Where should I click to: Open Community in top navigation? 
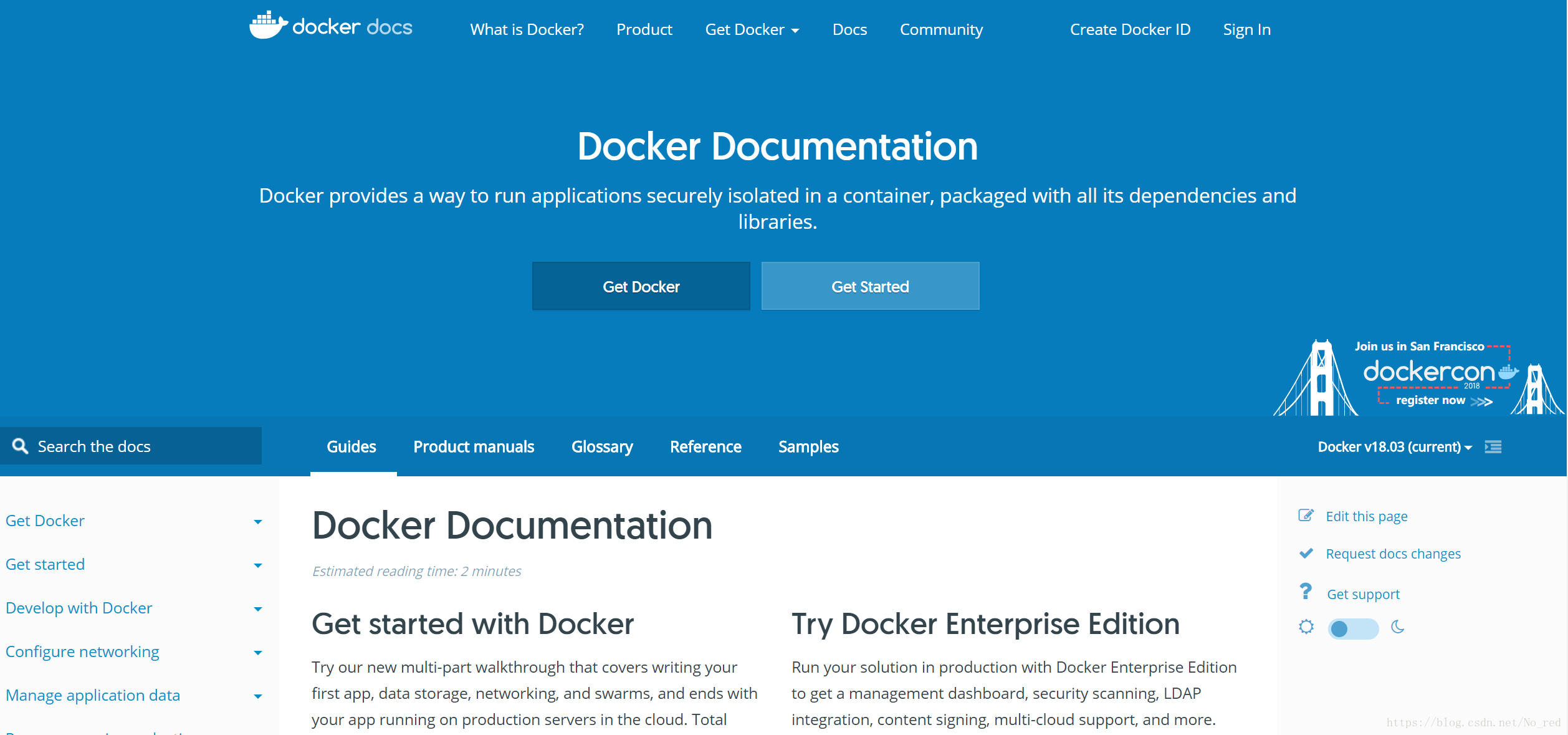coord(941,29)
